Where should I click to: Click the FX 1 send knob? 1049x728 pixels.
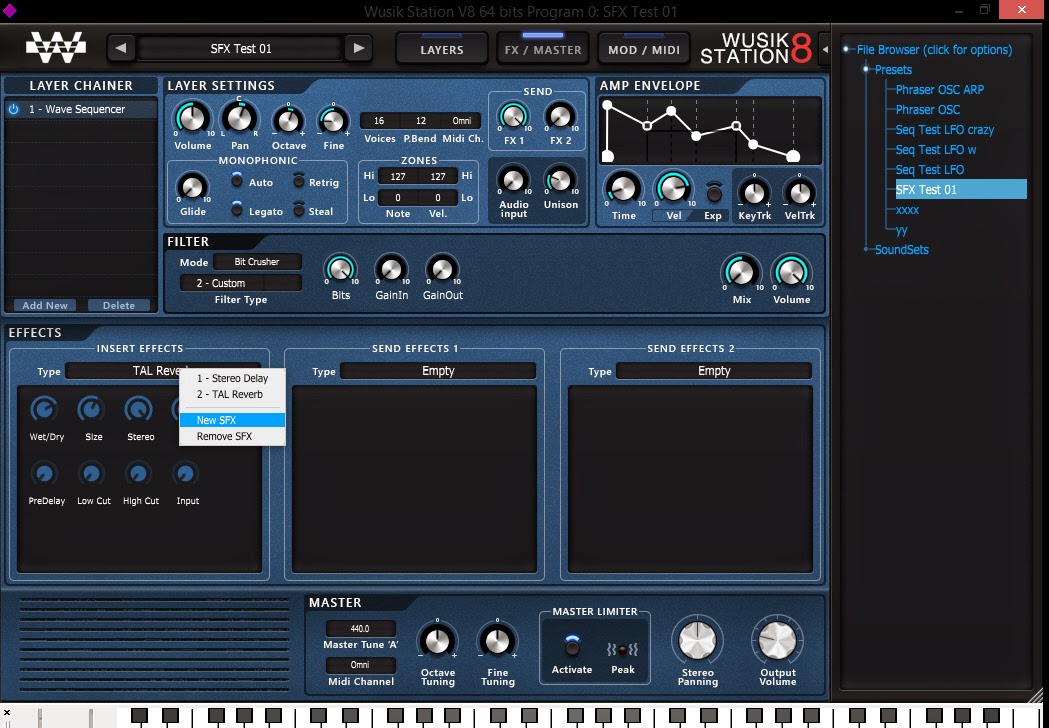click(514, 117)
